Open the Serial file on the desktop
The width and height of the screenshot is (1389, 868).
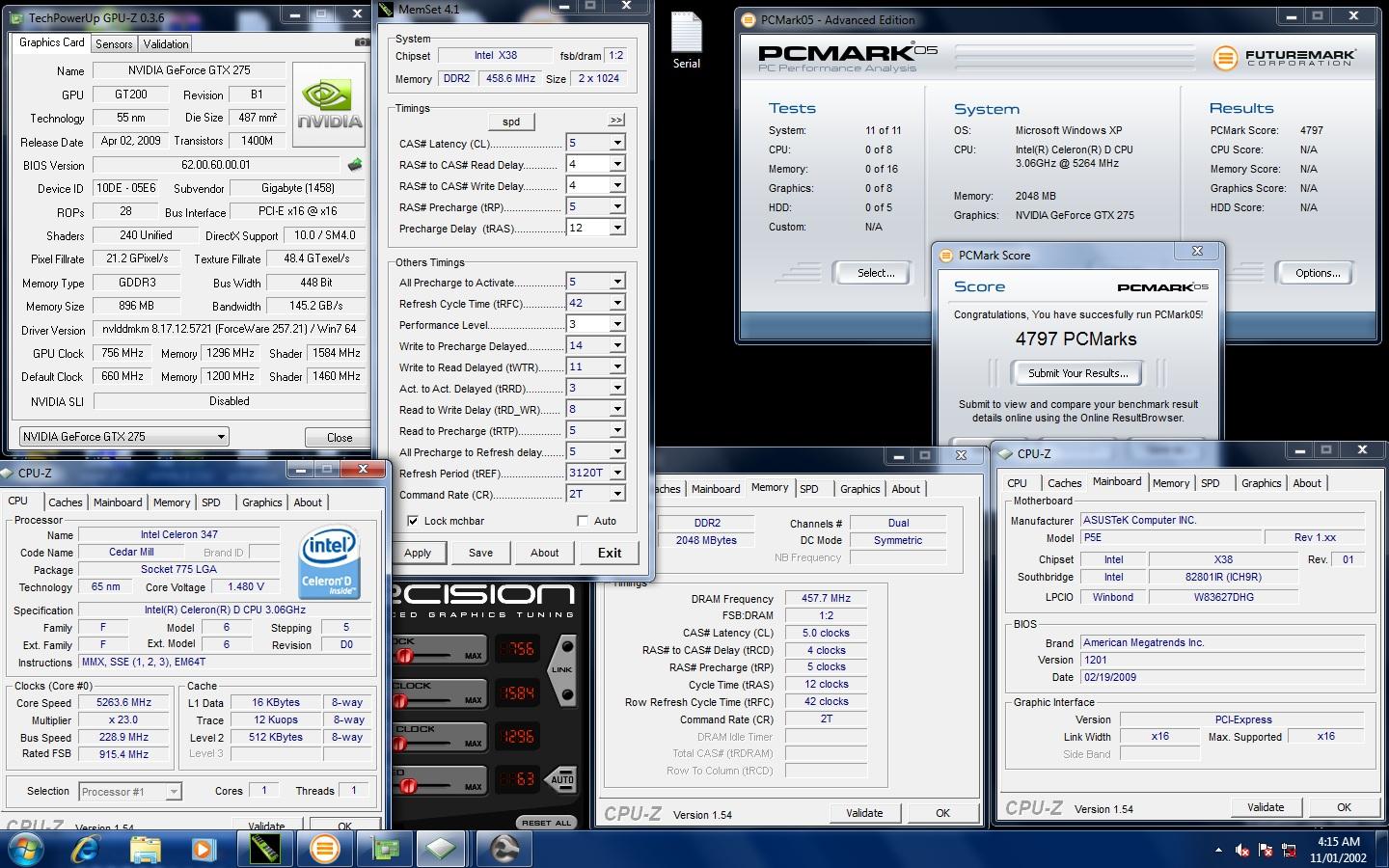tap(687, 41)
